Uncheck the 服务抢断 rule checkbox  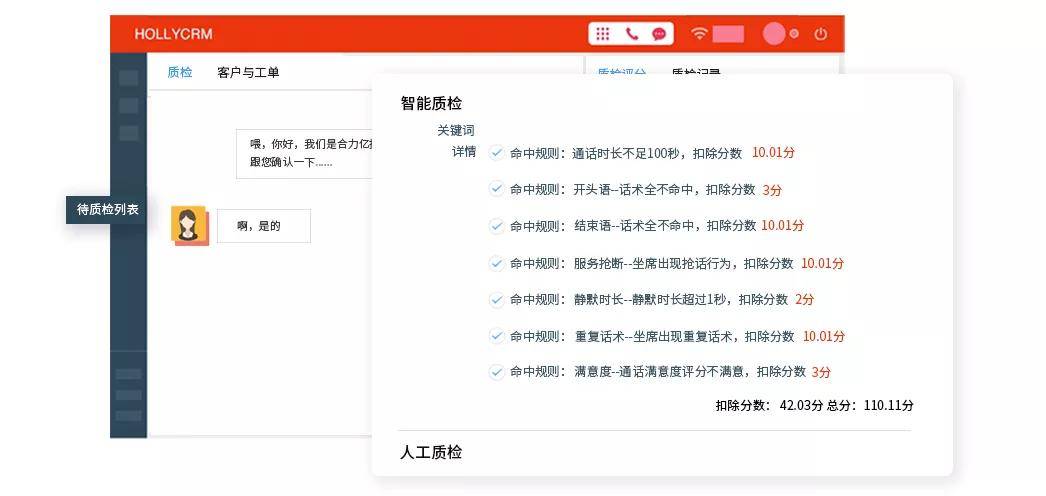496,263
